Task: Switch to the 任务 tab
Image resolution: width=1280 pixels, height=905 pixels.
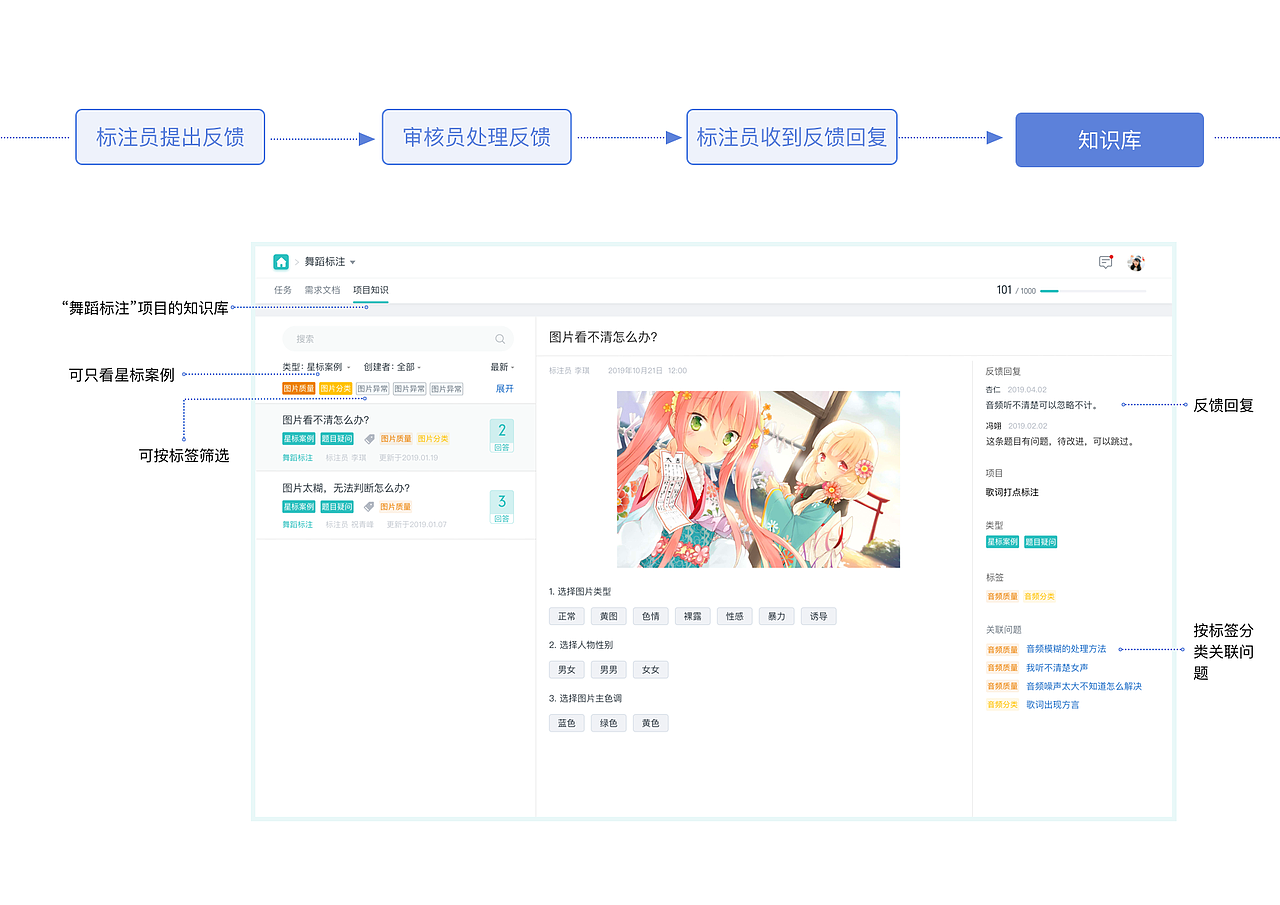Action: coord(283,290)
